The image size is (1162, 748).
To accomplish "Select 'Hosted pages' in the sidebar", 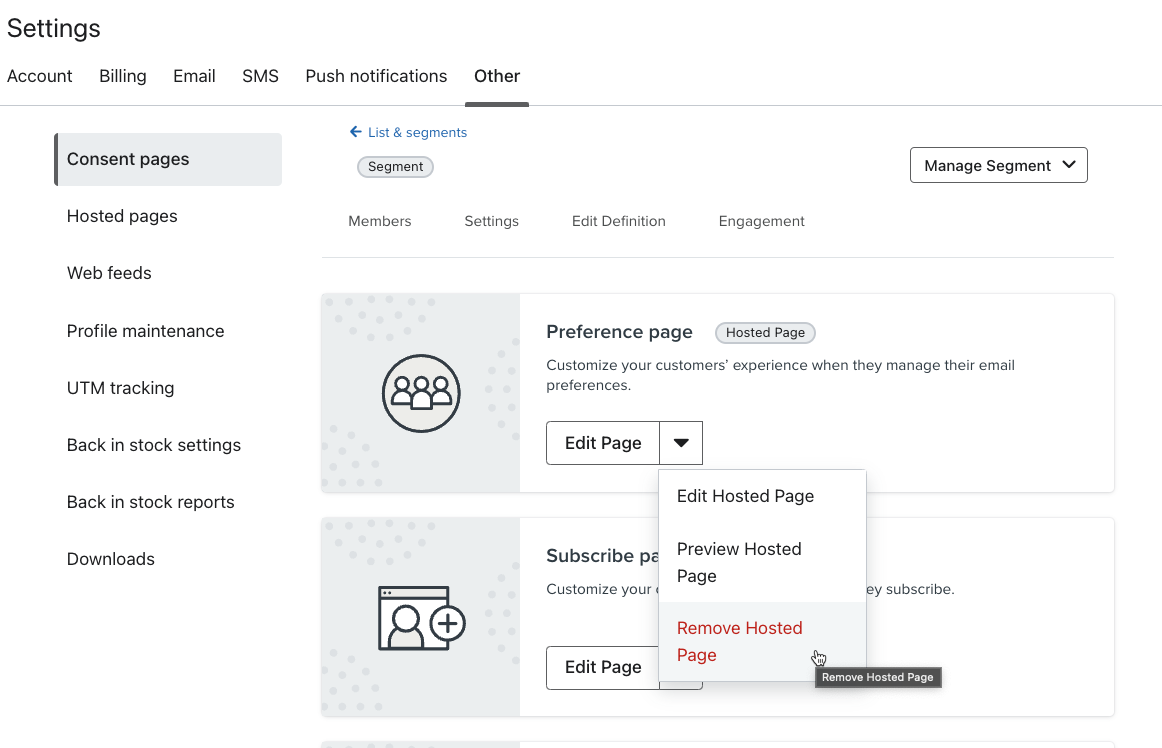I will (121, 216).
